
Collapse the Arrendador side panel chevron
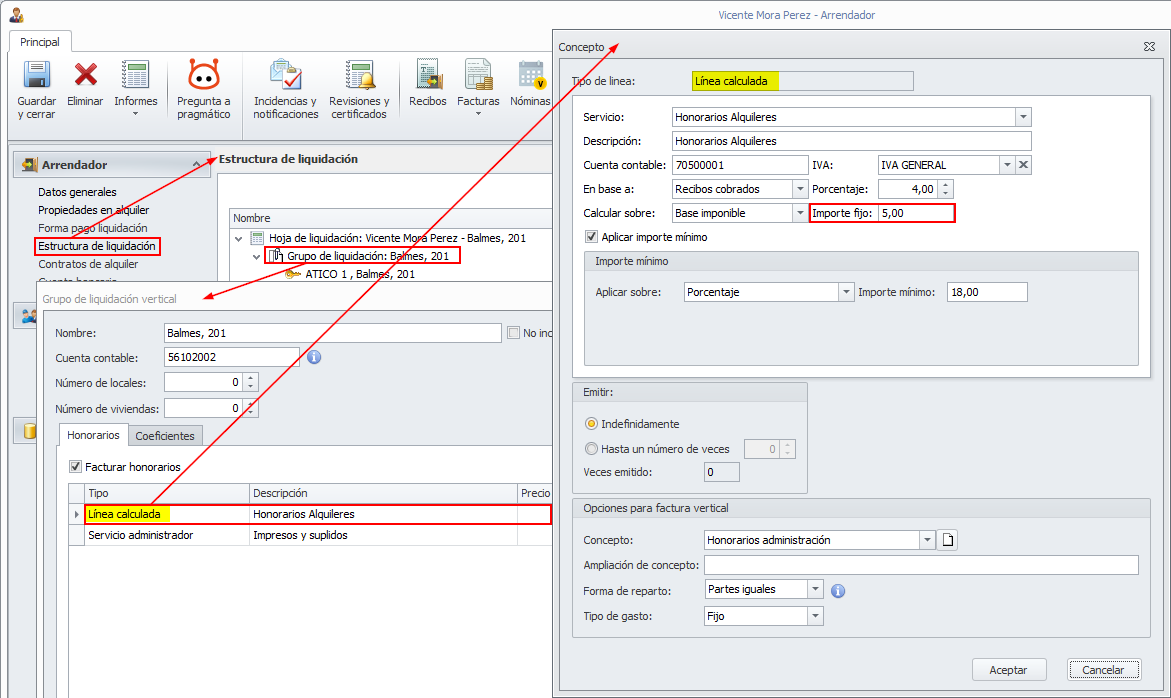tap(196, 164)
